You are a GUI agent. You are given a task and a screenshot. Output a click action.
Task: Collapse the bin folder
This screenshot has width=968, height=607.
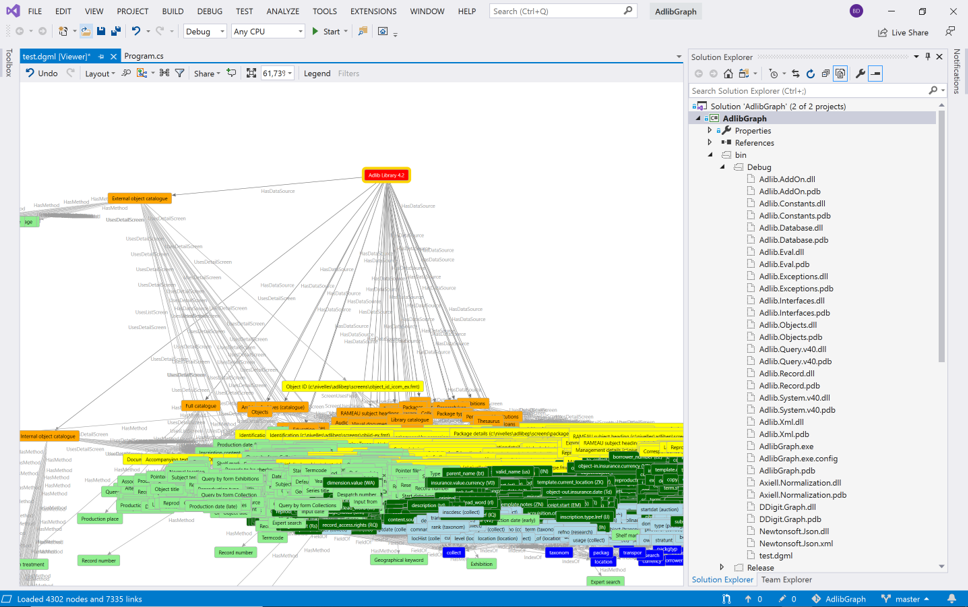coord(710,155)
